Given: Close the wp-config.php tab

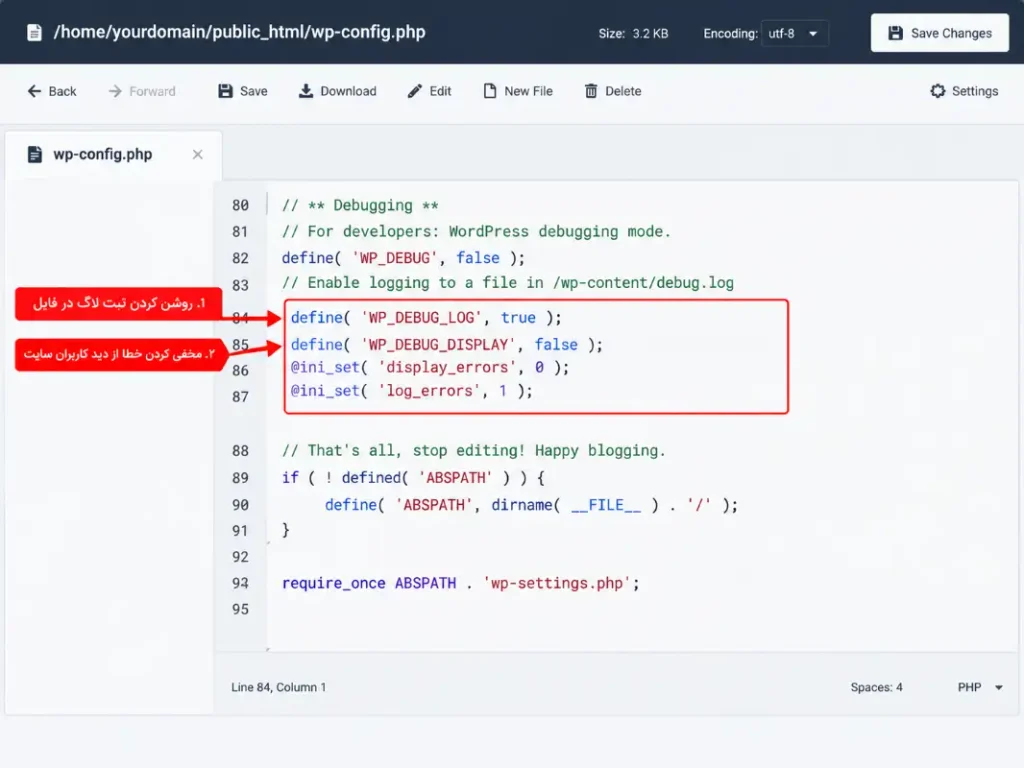Looking at the screenshot, I should pyautogui.click(x=197, y=155).
